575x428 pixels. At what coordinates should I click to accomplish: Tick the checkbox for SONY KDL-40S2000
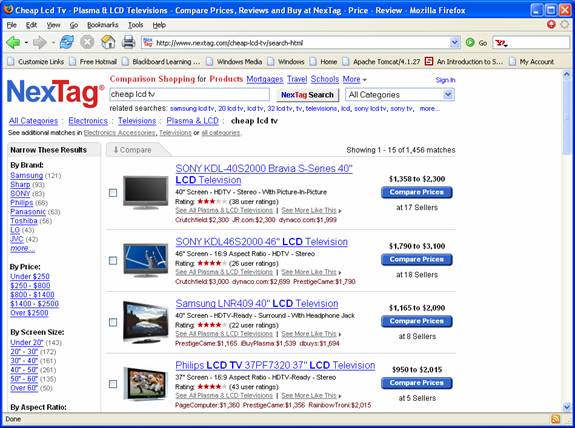pos(113,193)
